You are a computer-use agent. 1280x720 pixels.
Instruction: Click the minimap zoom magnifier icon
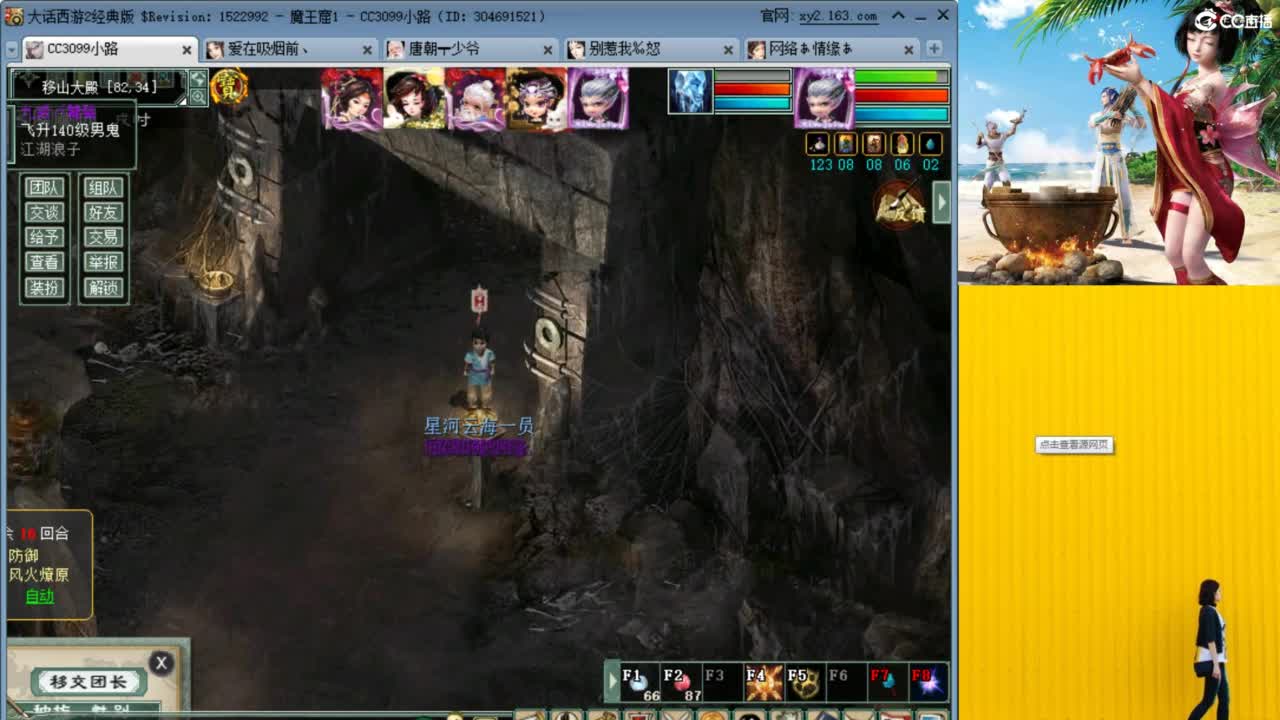(x=198, y=96)
